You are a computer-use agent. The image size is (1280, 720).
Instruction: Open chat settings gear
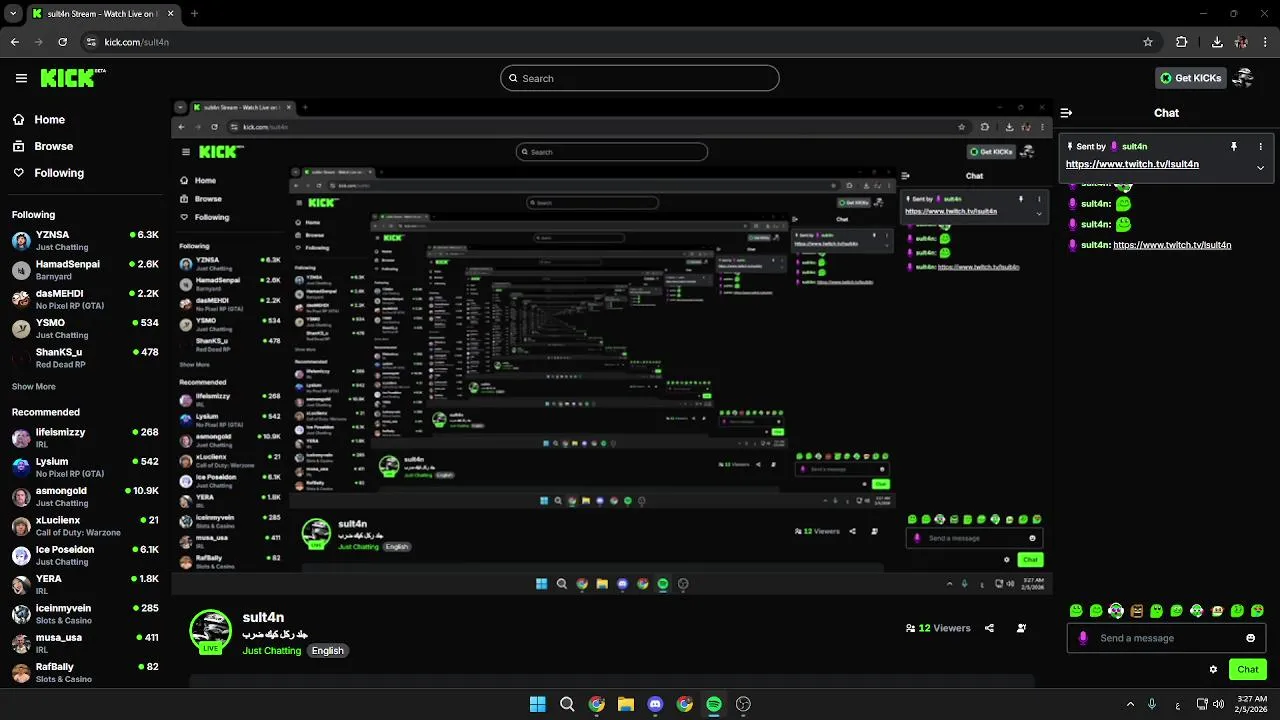[1213, 669]
